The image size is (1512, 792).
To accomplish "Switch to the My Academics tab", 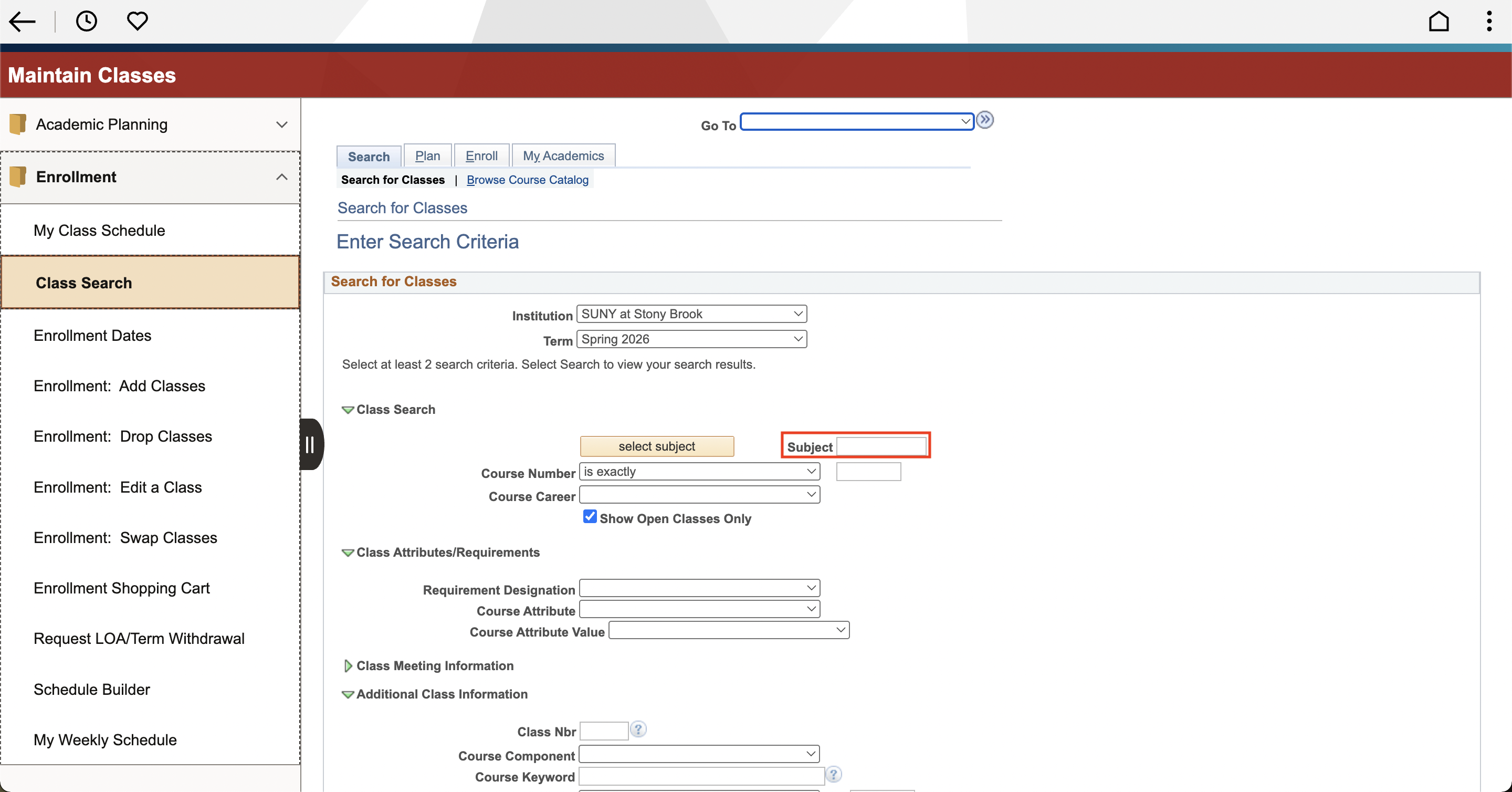I will click(563, 155).
